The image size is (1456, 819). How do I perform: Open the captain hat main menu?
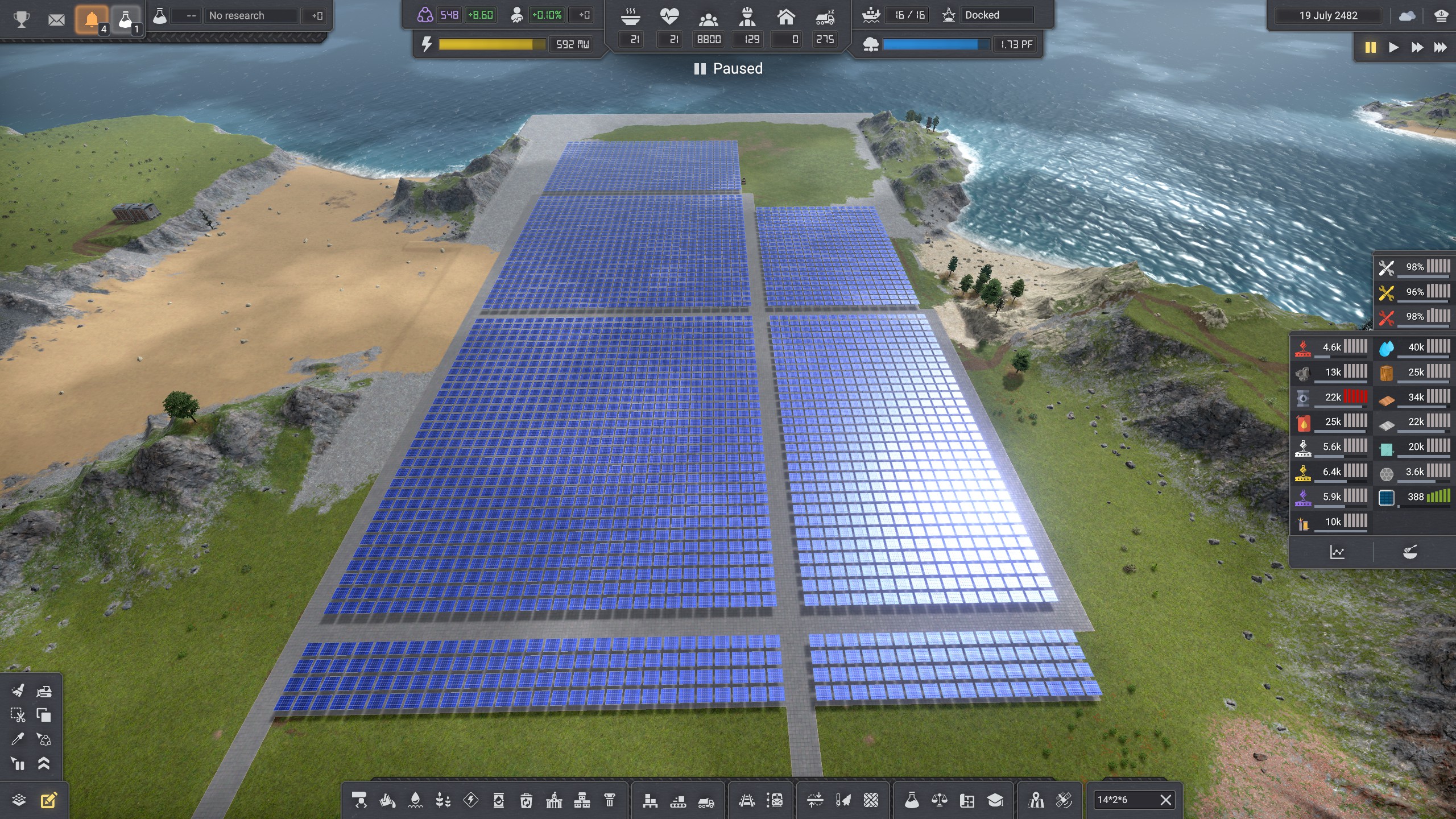(1441, 16)
